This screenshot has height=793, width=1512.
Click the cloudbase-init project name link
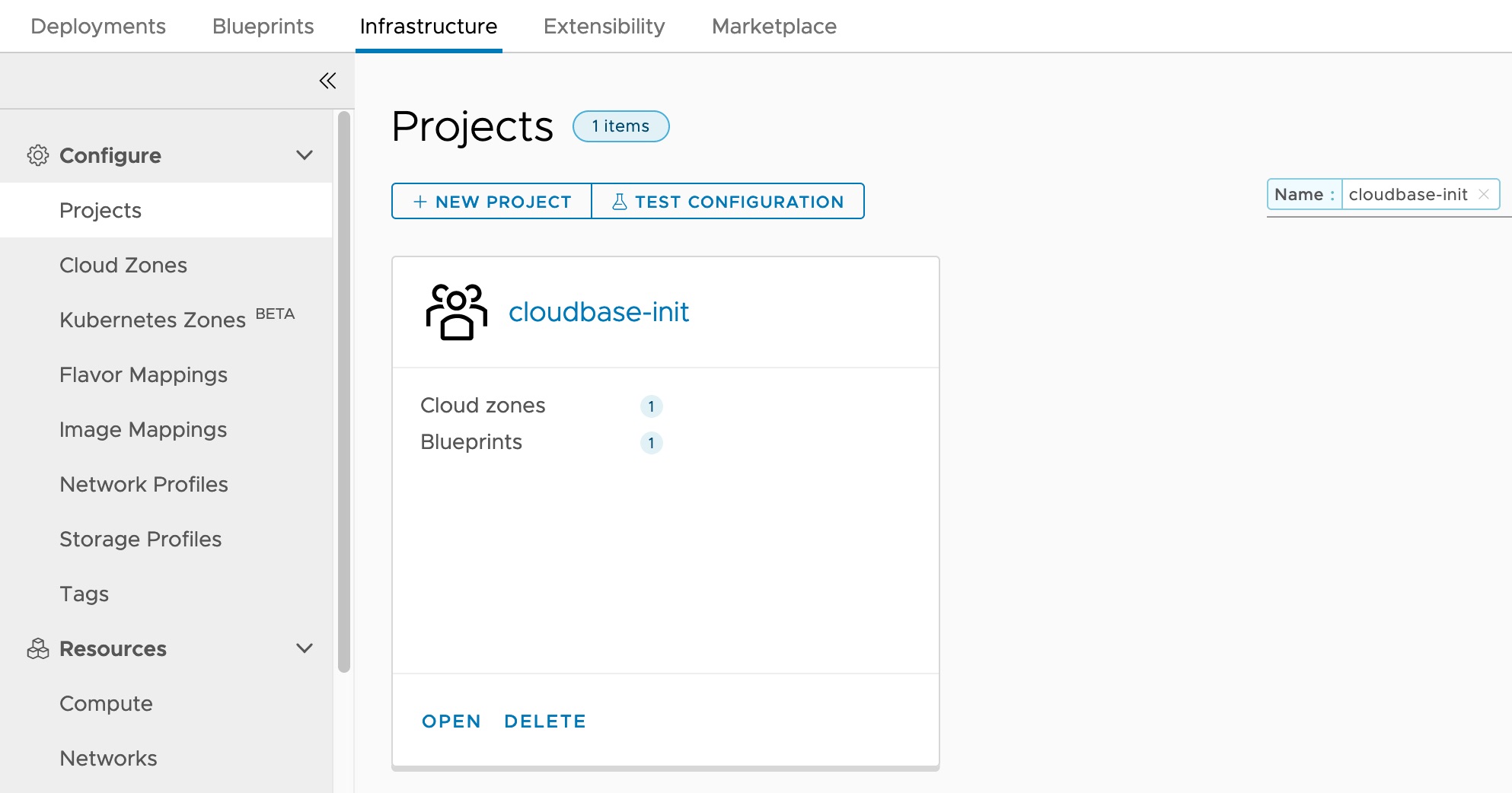tap(599, 311)
